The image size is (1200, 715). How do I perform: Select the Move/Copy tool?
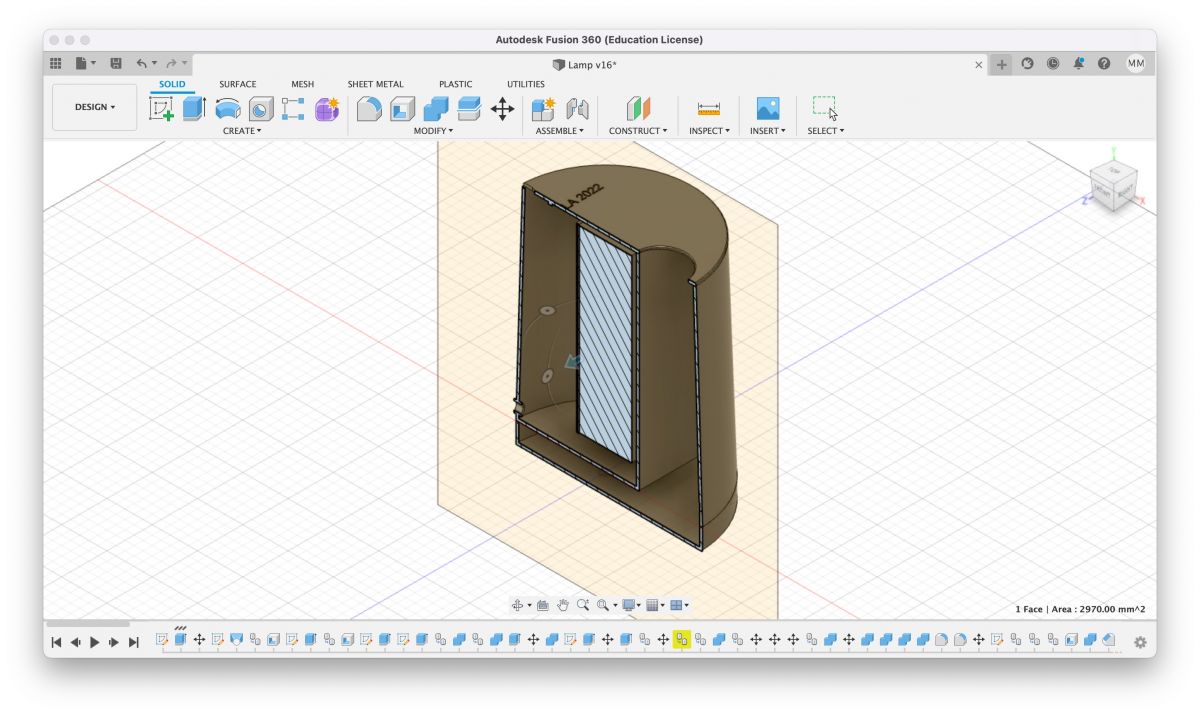coord(503,109)
